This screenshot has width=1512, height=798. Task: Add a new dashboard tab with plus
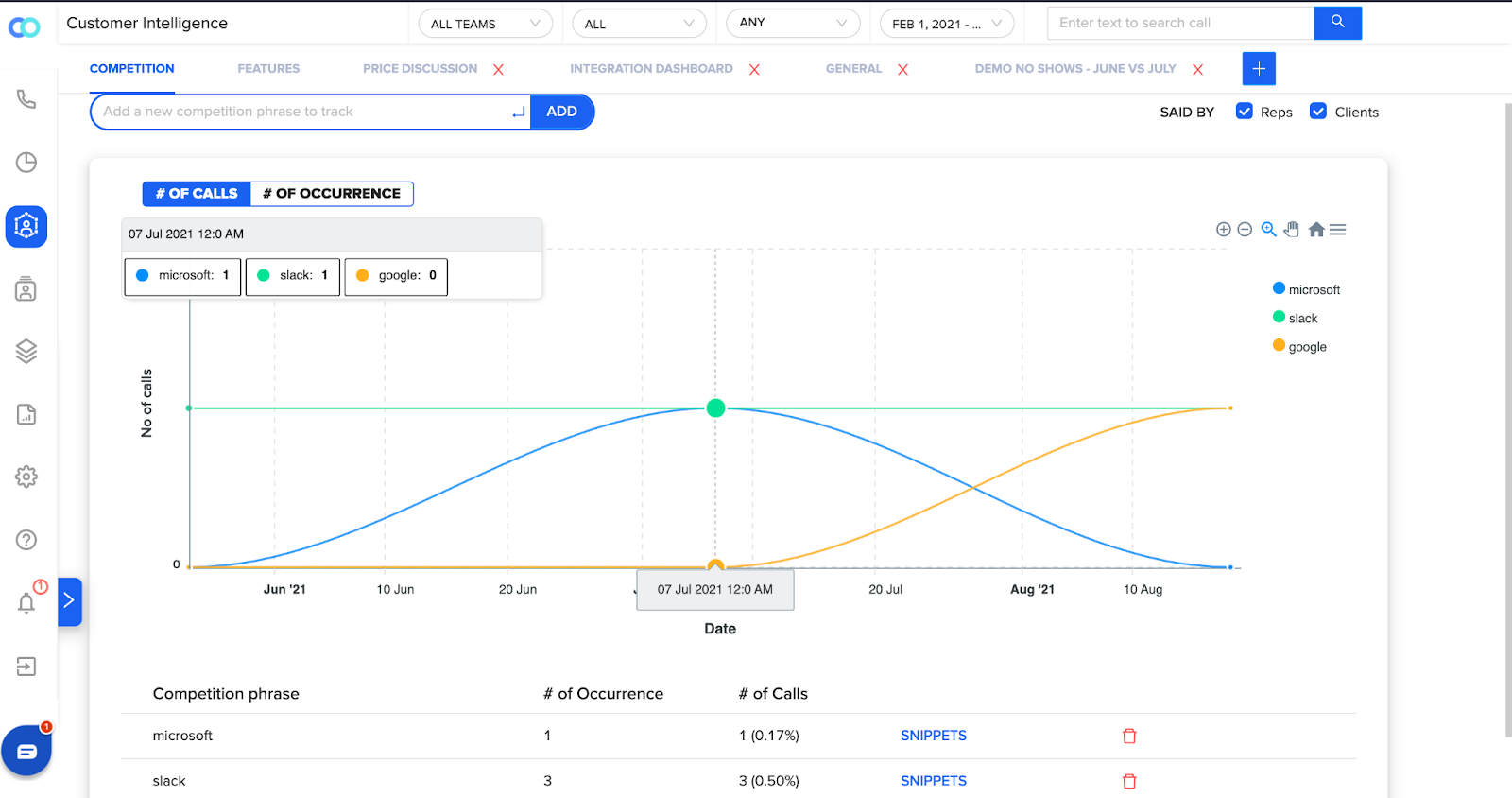(x=1259, y=69)
